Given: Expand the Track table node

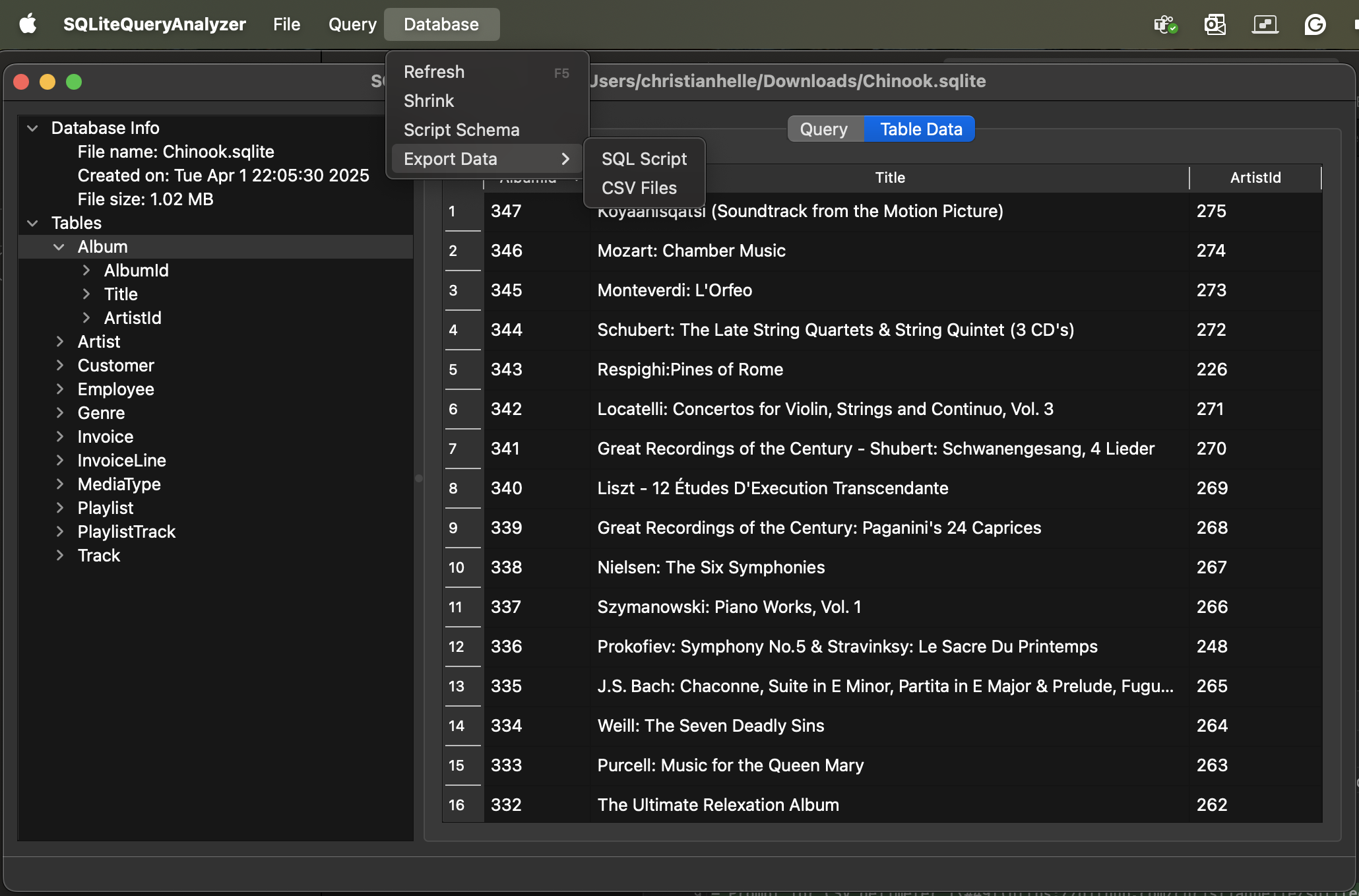Looking at the screenshot, I should click(59, 556).
